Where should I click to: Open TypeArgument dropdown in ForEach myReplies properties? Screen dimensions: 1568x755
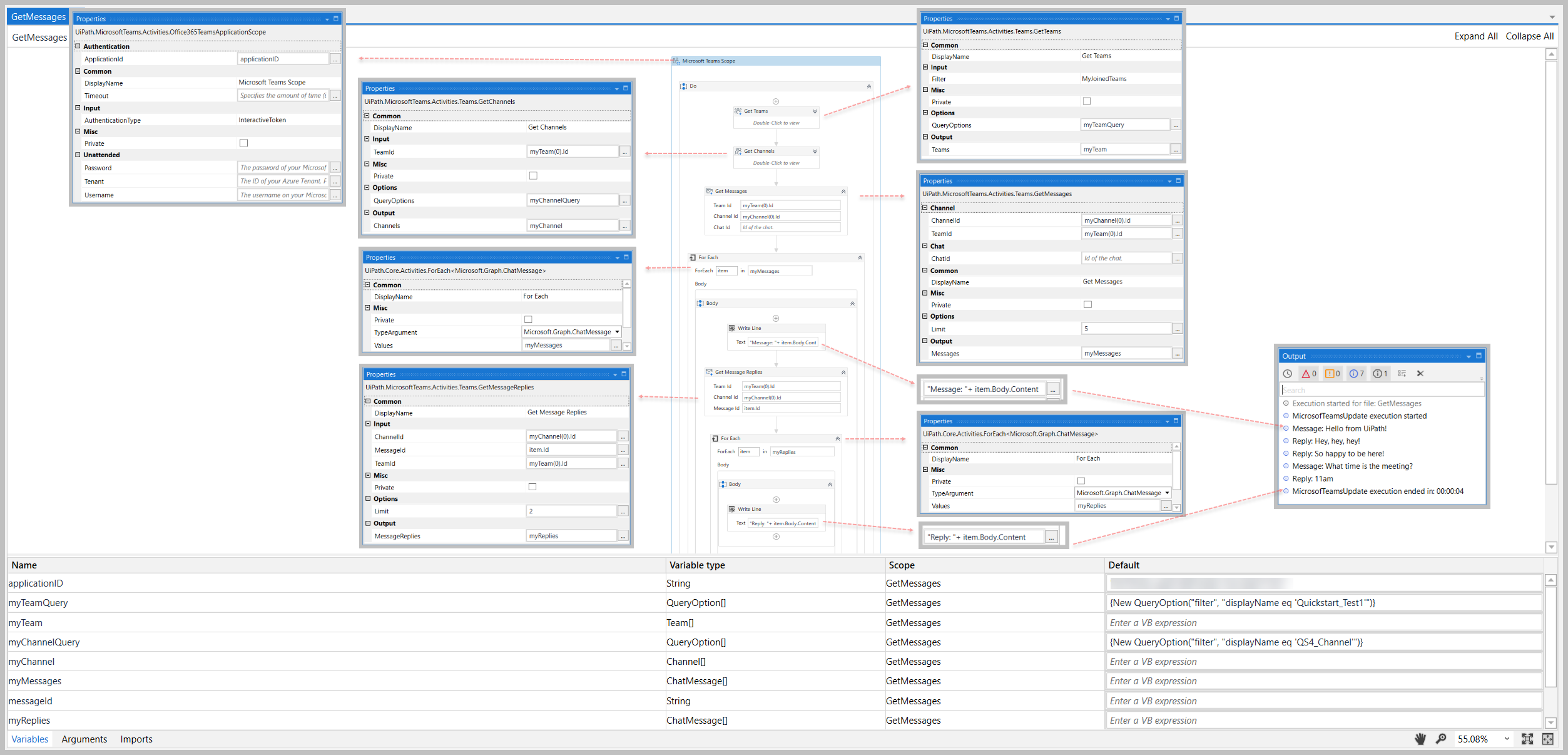pos(1167,493)
